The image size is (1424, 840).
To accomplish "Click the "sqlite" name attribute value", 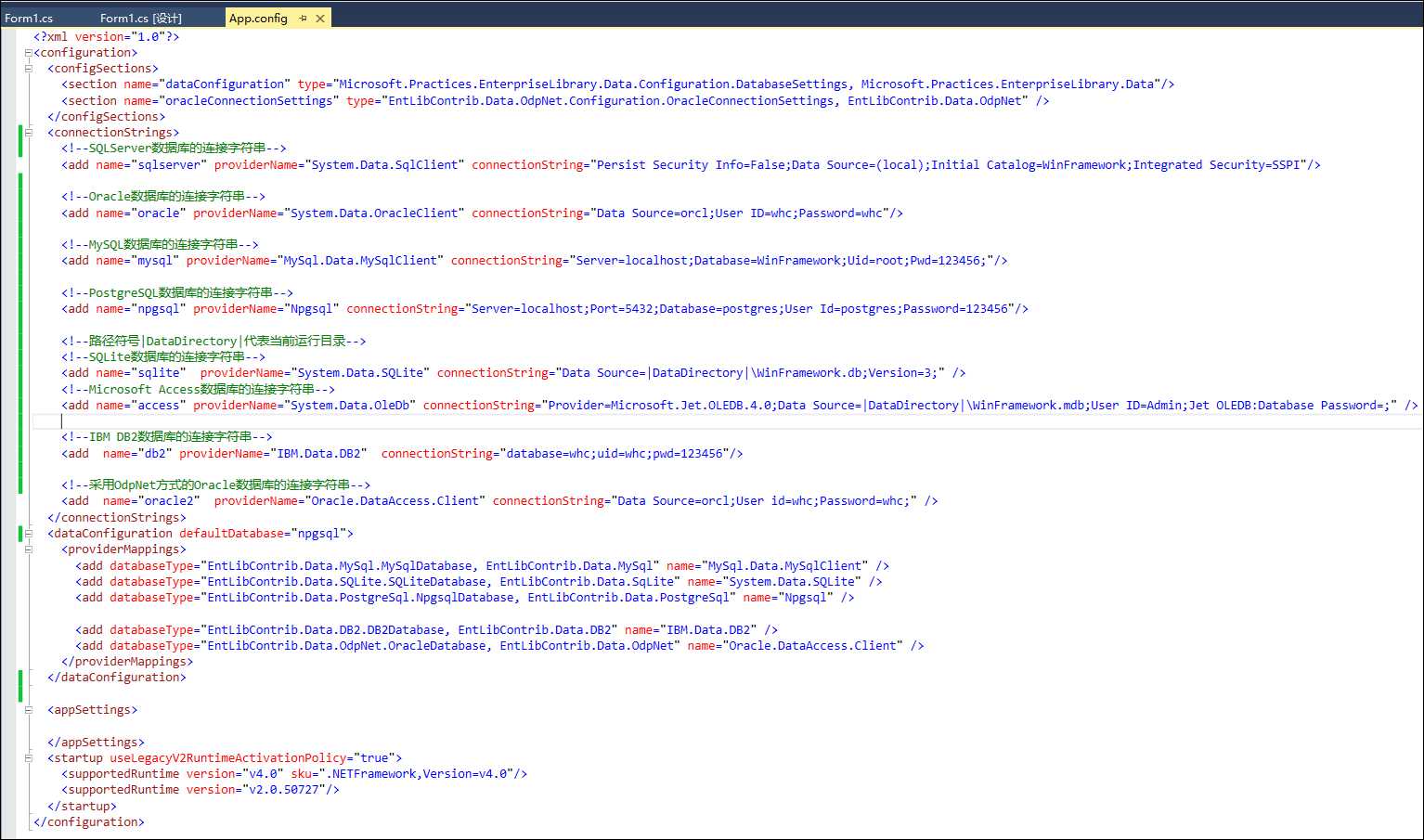I will [158, 373].
